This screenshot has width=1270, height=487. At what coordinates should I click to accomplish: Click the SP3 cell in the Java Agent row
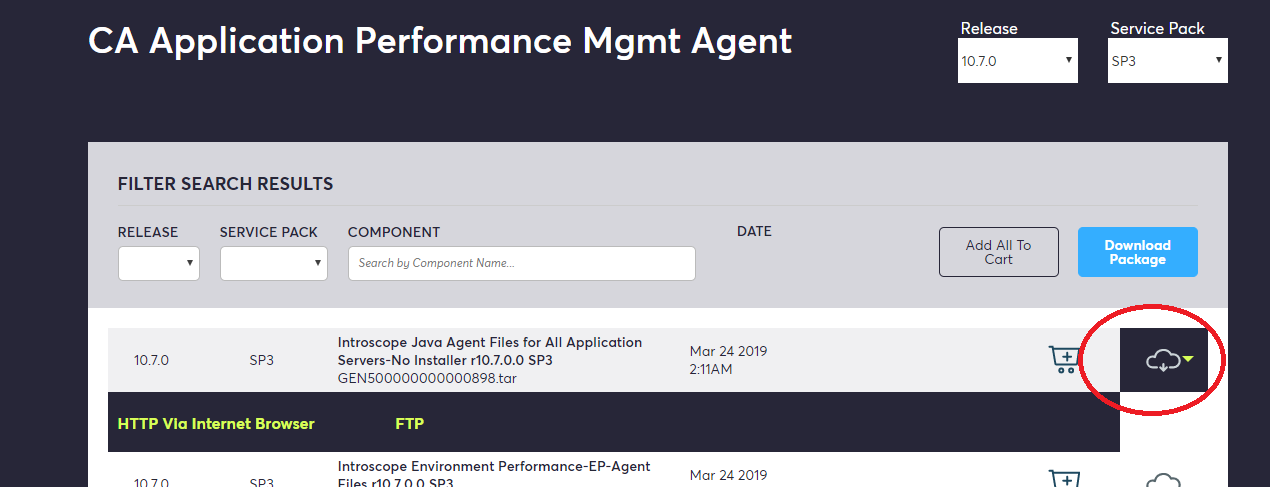click(x=262, y=360)
